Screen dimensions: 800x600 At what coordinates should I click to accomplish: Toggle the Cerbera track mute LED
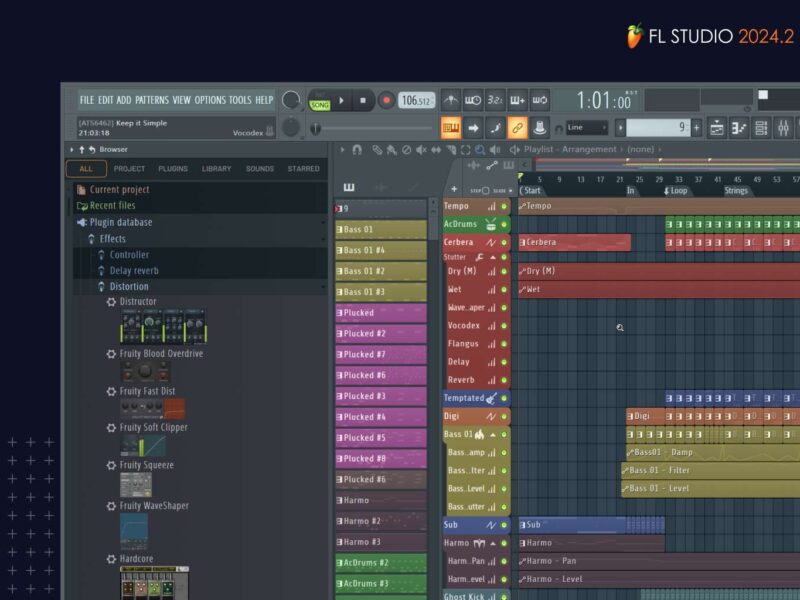(x=504, y=242)
